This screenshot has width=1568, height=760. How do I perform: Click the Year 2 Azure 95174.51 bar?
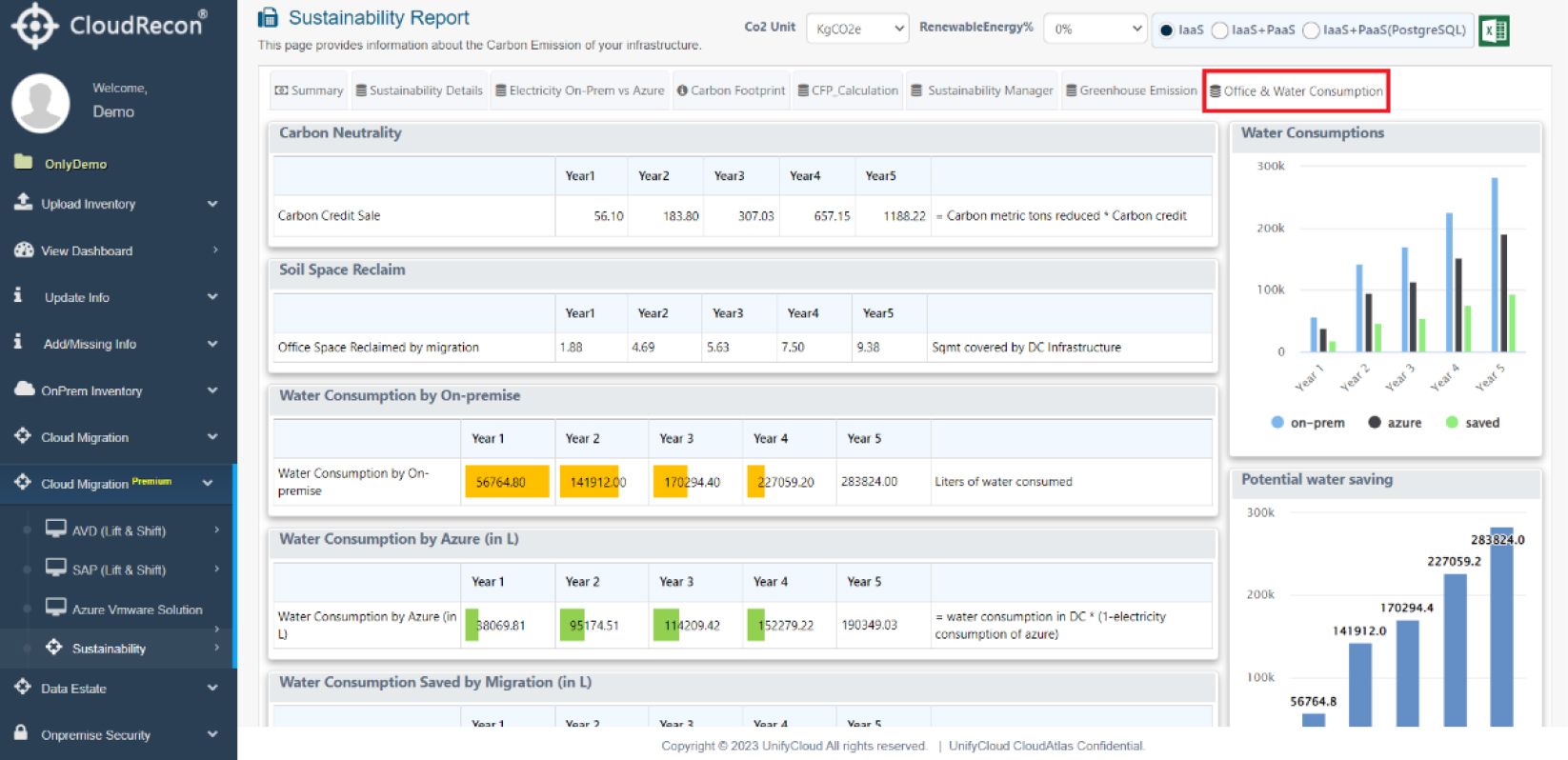coord(573,625)
